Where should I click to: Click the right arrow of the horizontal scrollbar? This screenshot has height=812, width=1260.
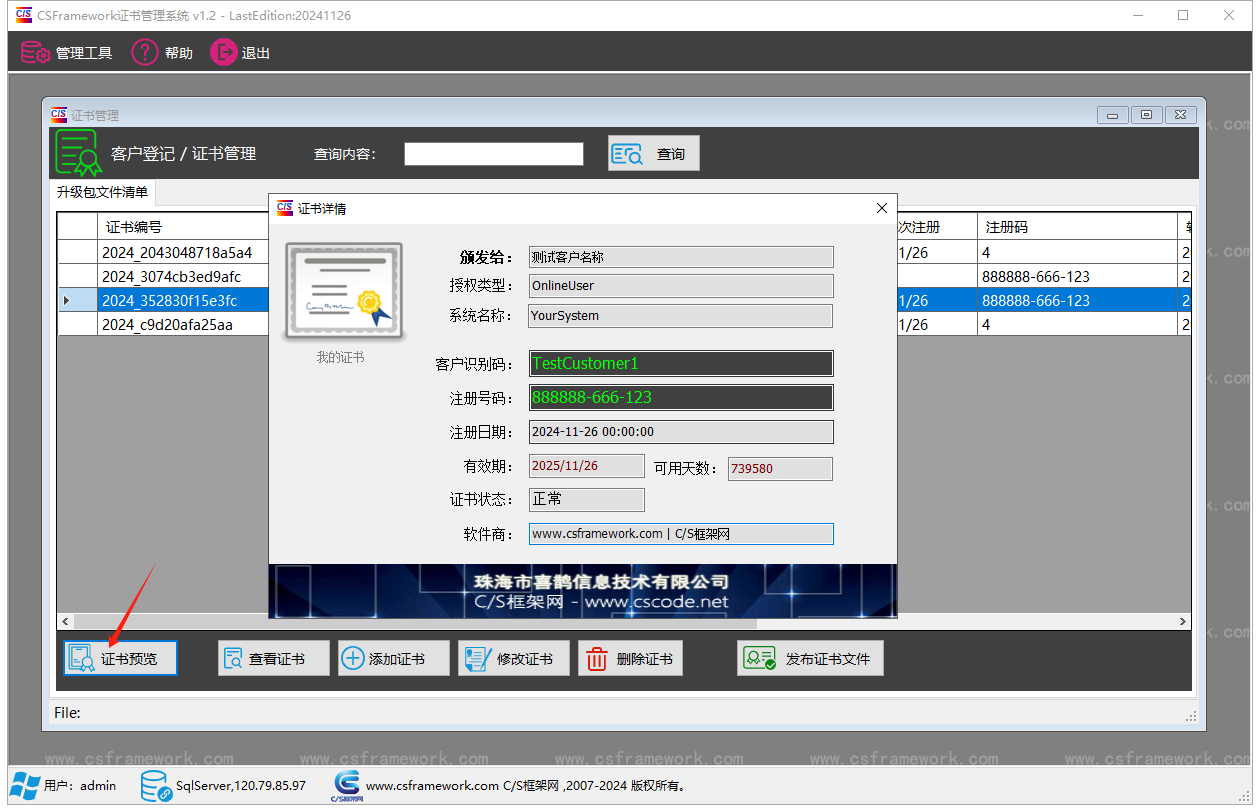(x=1182, y=622)
